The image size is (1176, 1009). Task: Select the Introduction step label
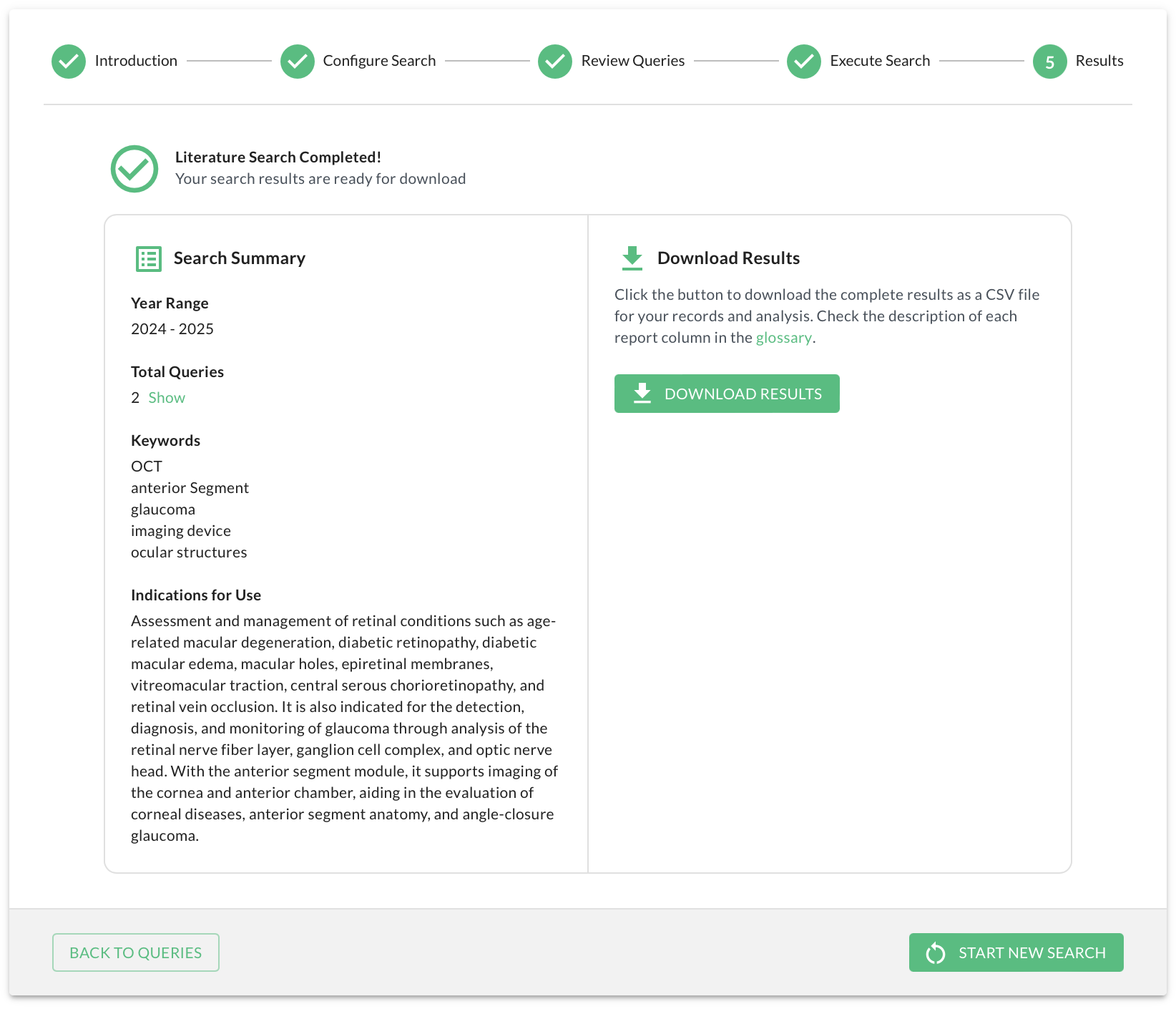pos(136,61)
